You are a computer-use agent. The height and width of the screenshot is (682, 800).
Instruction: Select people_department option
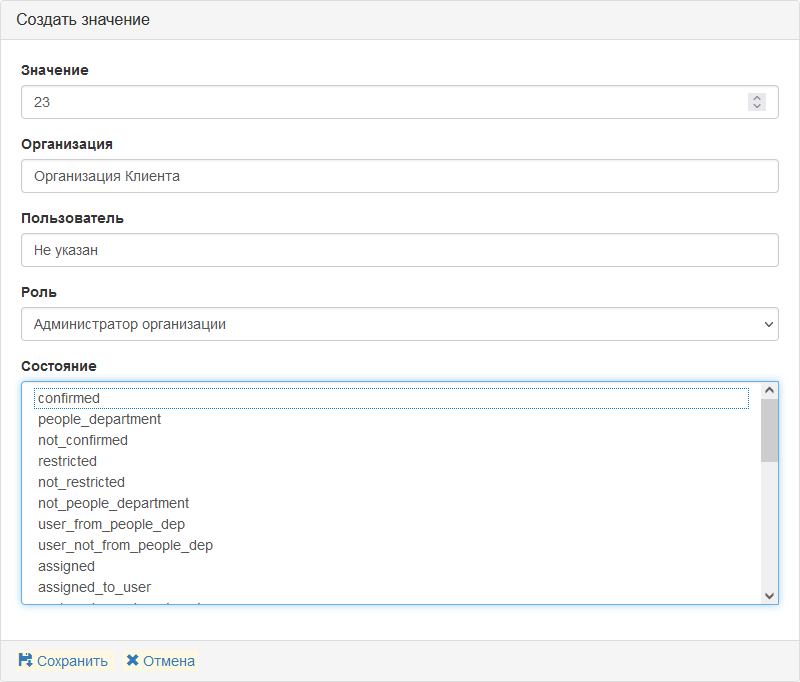point(99,419)
